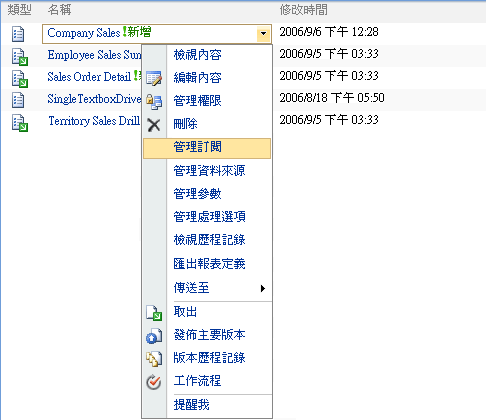Select the highlighted 管理訂閱 entry
The image size is (486, 420).
pyautogui.click(x=207, y=148)
